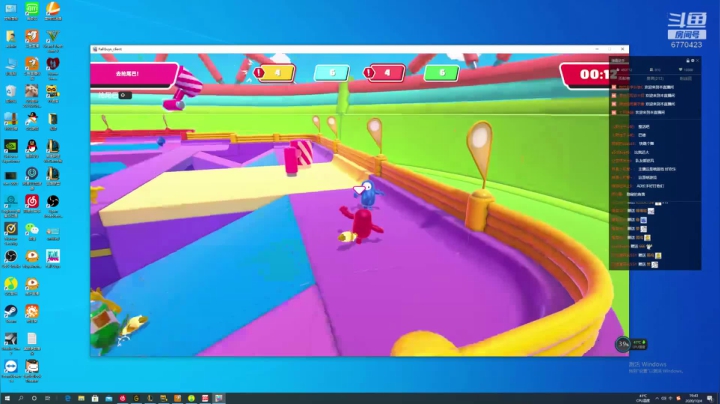Click the cyan team score badge
The image size is (720, 404).
click(x=332, y=73)
